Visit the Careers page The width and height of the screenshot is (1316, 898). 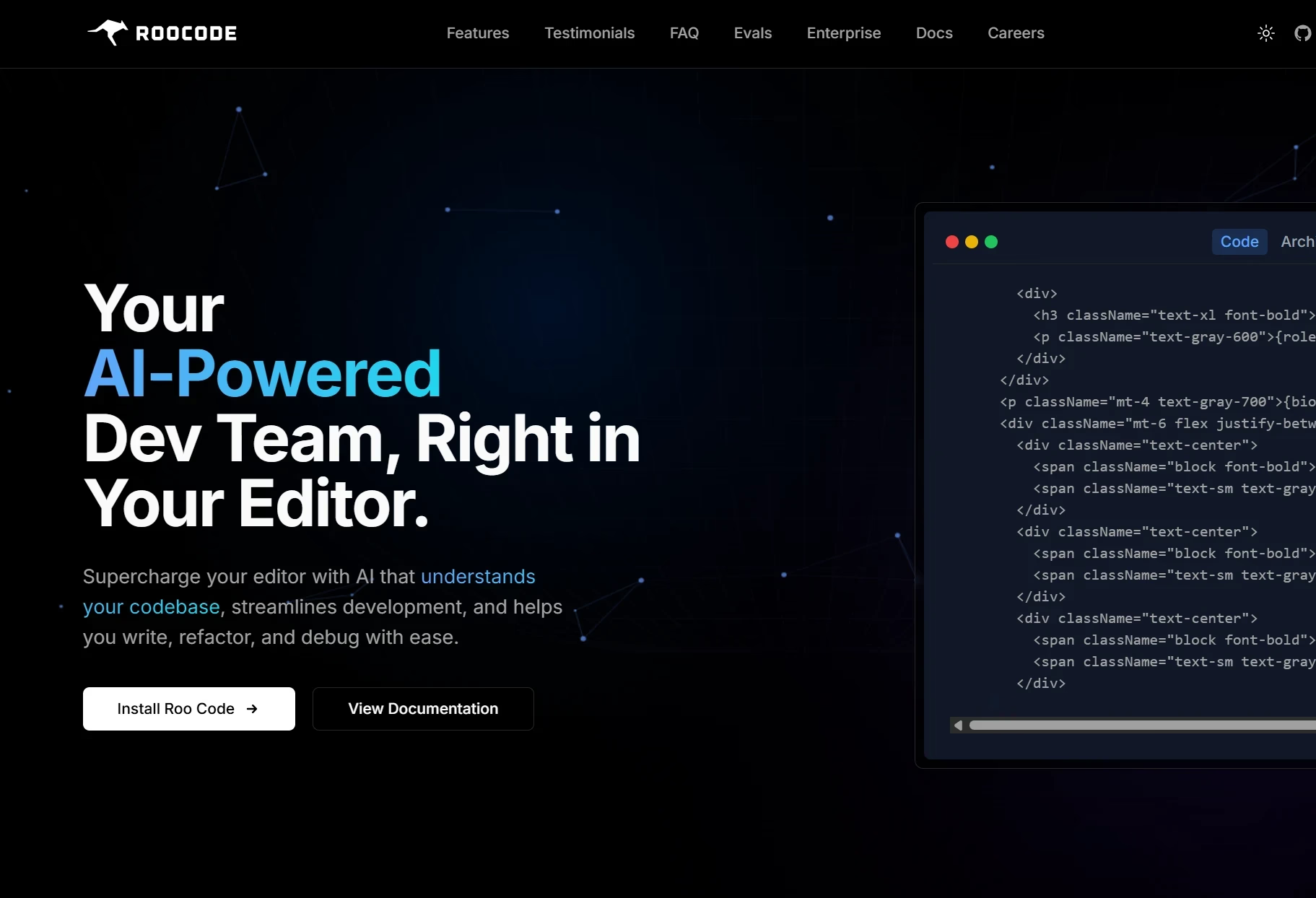point(1016,33)
